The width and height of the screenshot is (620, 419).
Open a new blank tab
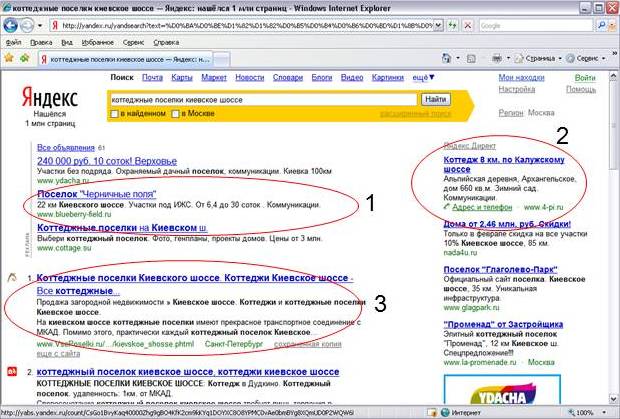coord(222,59)
